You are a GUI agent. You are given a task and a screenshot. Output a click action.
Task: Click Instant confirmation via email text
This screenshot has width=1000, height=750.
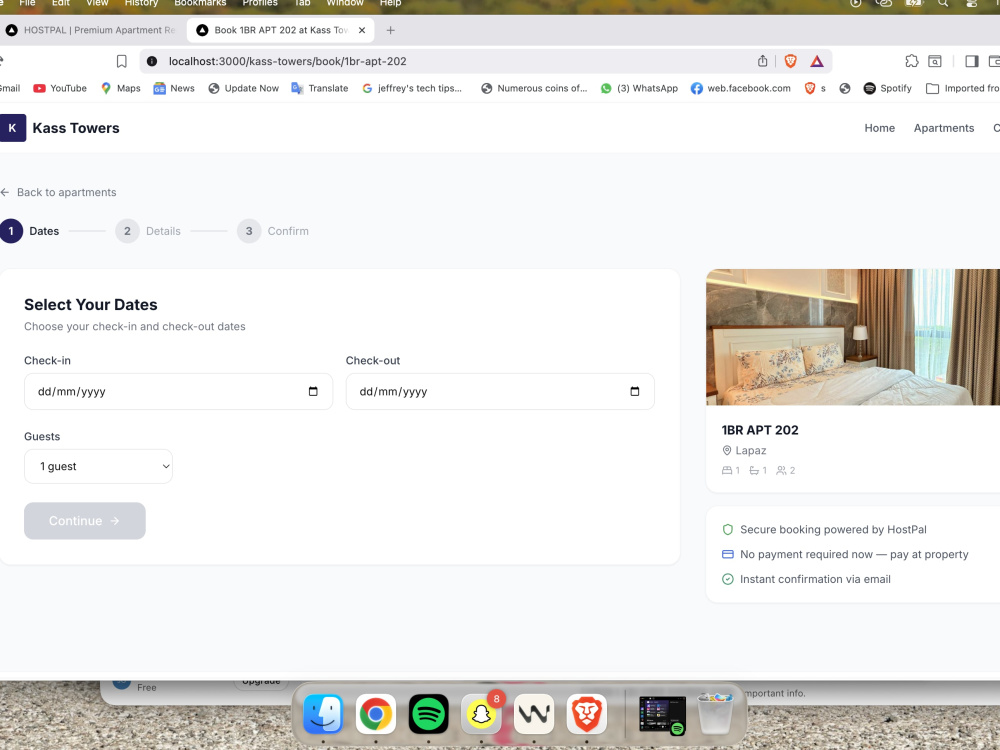[x=815, y=580]
